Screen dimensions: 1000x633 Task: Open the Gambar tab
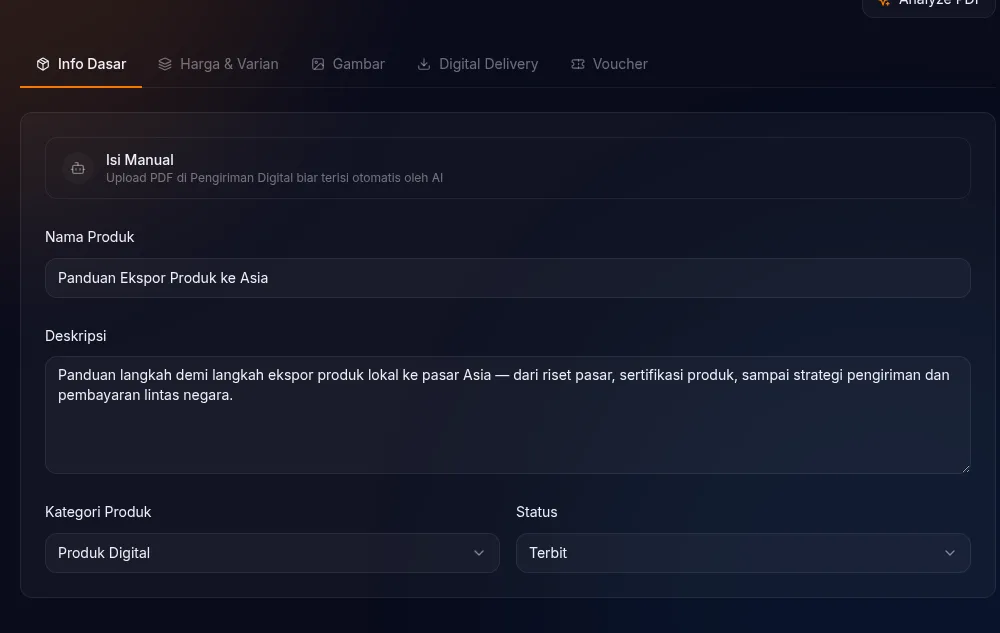(x=348, y=64)
